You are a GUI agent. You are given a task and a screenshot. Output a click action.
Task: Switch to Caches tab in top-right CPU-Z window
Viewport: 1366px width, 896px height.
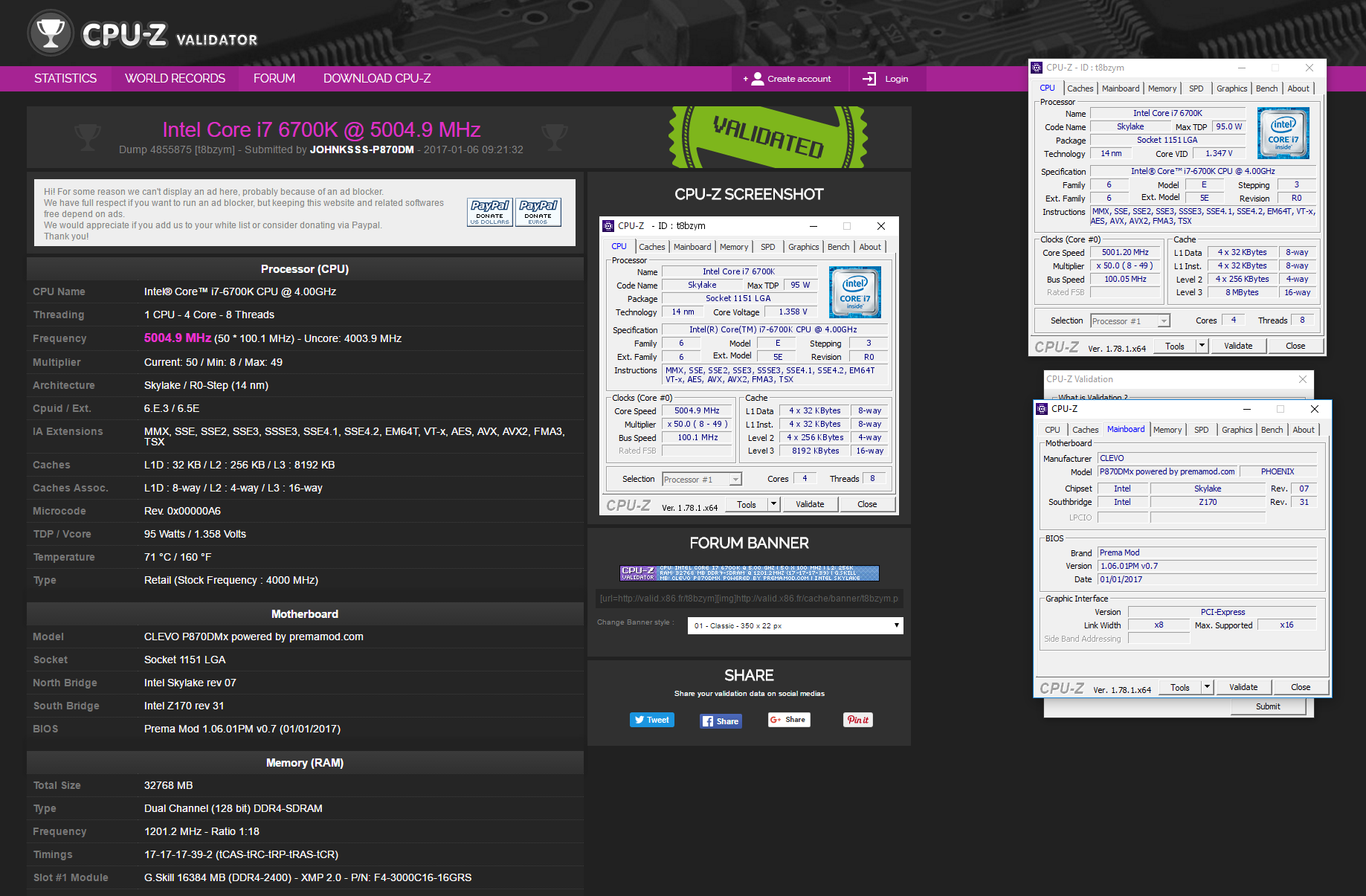coord(1080,88)
